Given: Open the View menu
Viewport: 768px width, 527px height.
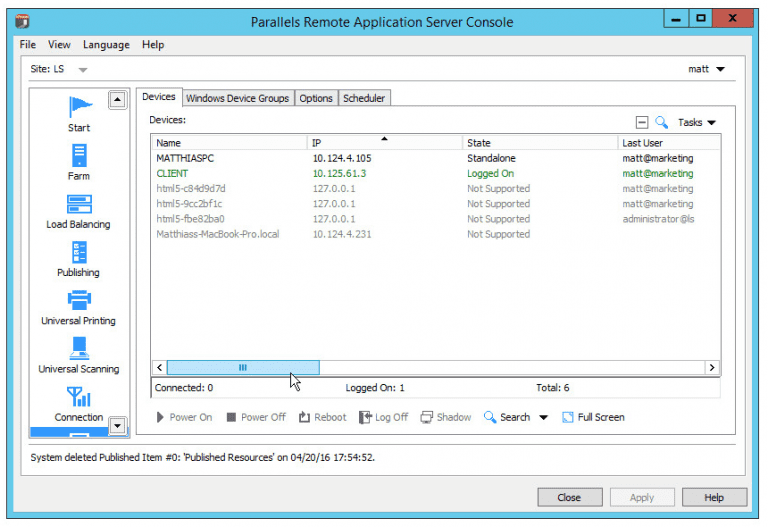Looking at the screenshot, I should pyautogui.click(x=59, y=45).
